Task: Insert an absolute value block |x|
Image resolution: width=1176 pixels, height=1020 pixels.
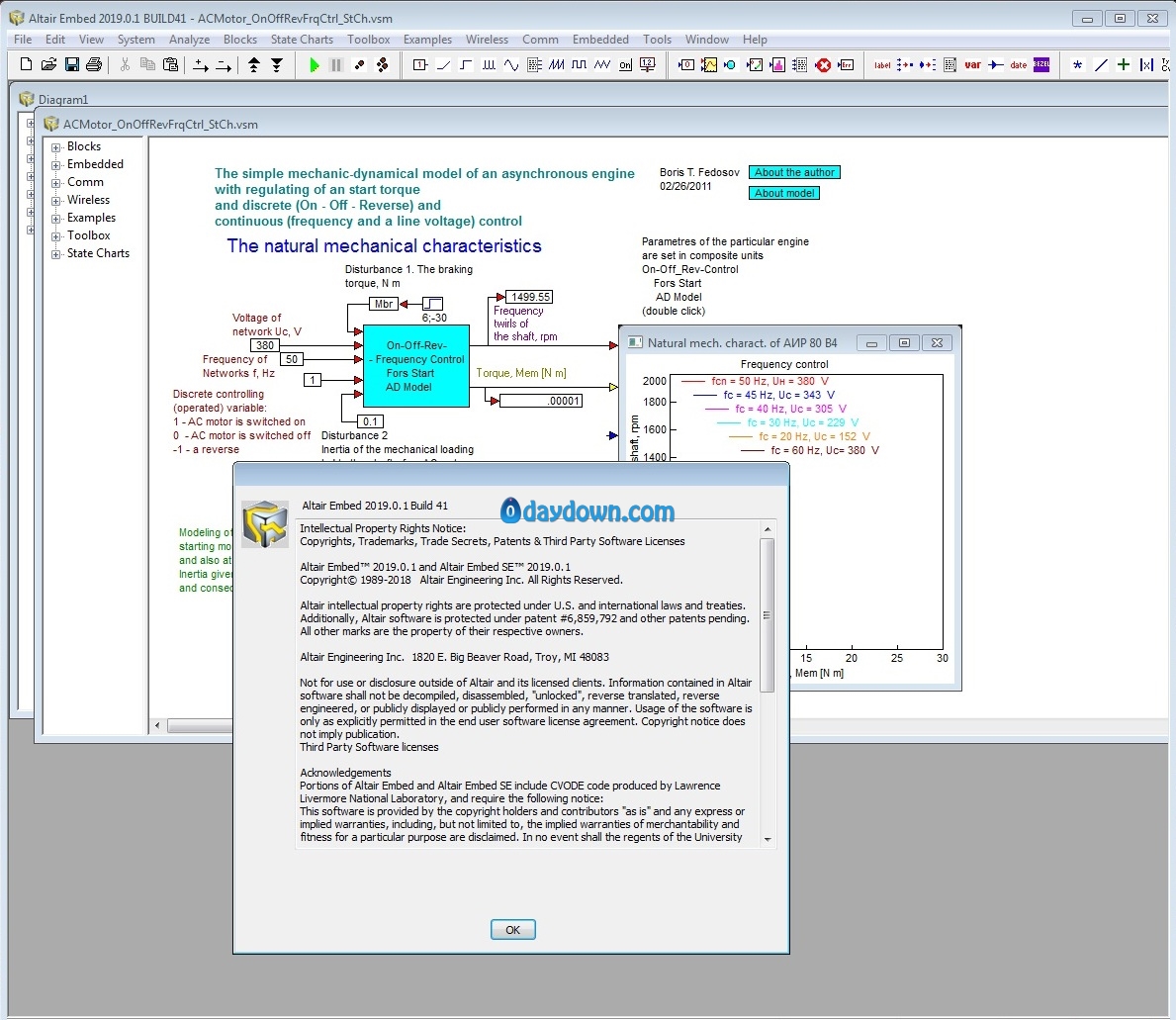Action: click(x=1146, y=65)
